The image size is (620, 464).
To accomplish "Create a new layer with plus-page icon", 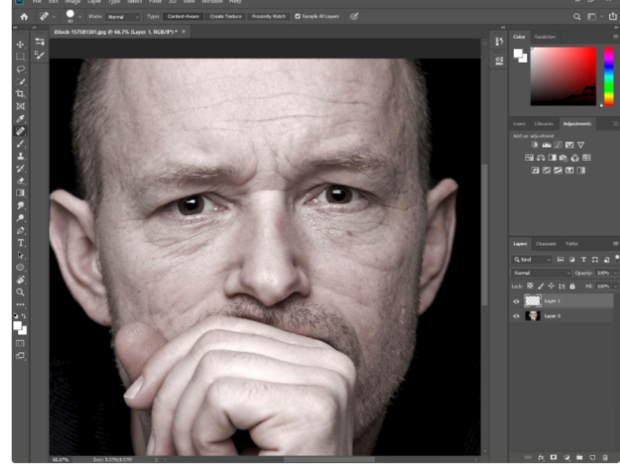I will click(x=592, y=457).
